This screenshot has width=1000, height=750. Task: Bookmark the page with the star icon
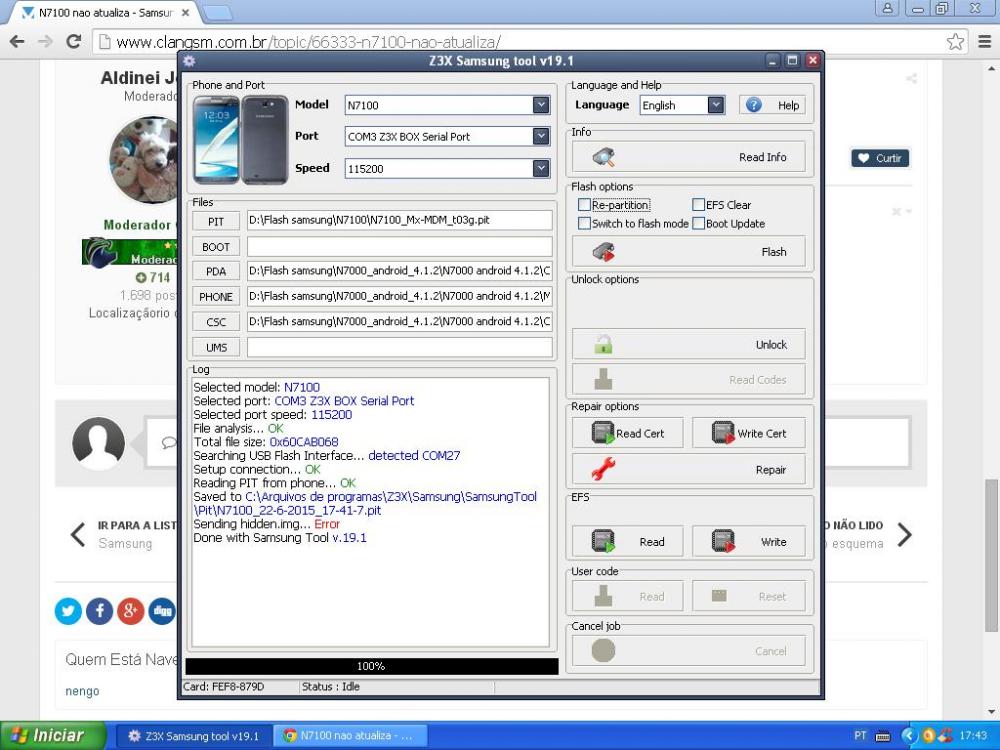click(955, 42)
